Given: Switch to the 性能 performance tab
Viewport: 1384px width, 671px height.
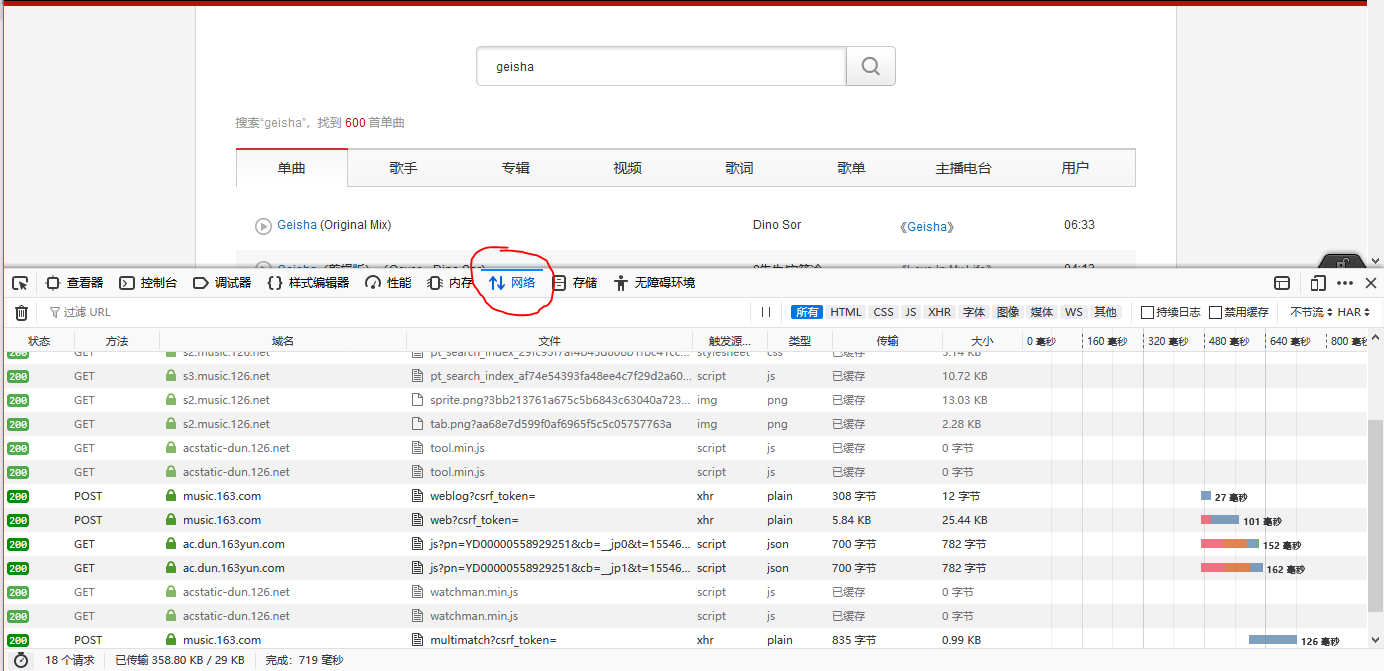Looking at the screenshot, I should (x=388, y=283).
